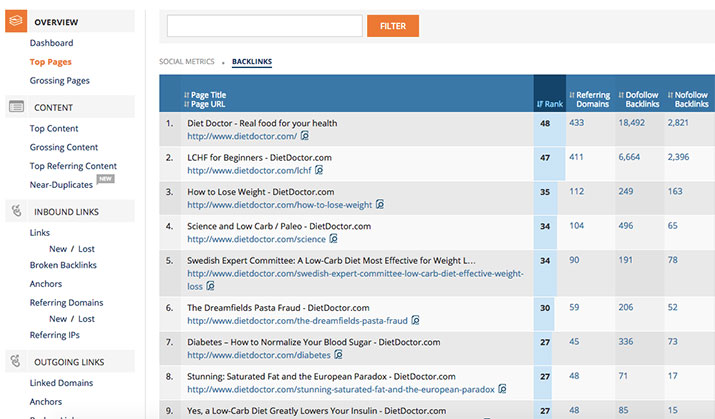
Task: Click dofollow backlinks value 496
Action: click(x=626, y=225)
